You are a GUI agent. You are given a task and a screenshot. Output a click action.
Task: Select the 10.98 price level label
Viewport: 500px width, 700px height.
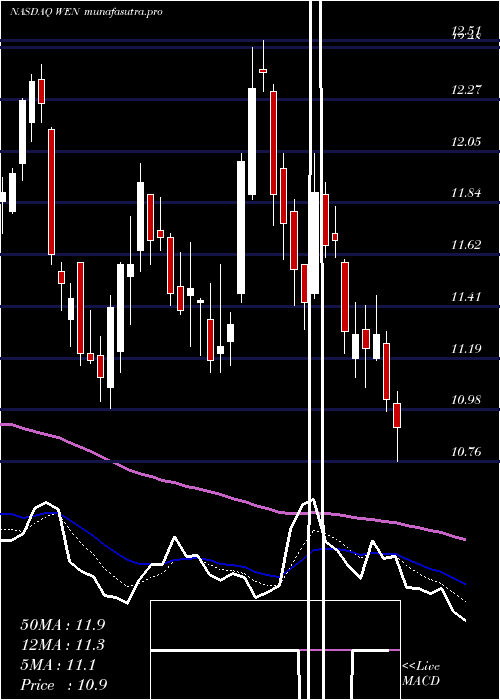467,400
